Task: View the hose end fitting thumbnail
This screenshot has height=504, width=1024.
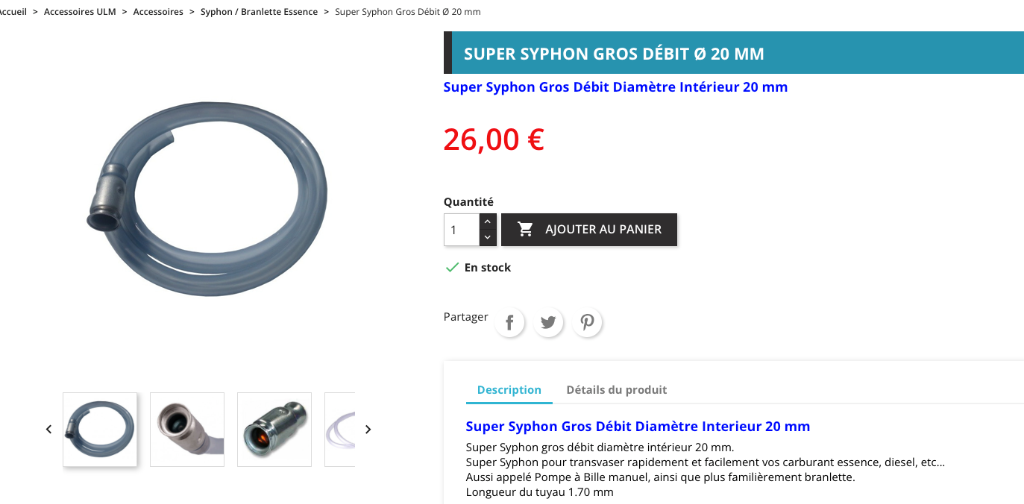Action: (187, 429)
